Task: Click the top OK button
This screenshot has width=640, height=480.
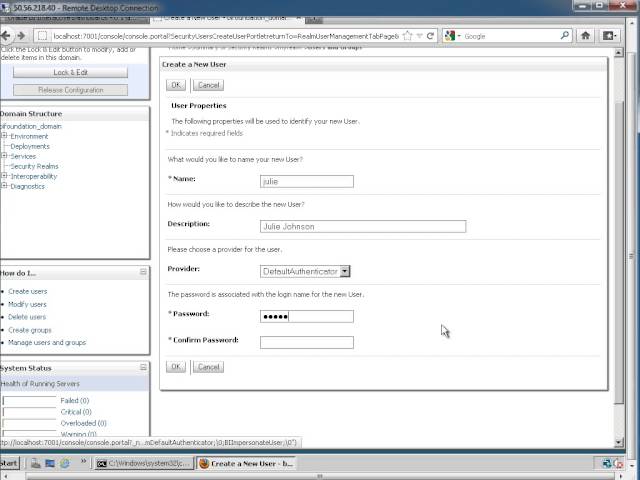Action: (176, 85)
